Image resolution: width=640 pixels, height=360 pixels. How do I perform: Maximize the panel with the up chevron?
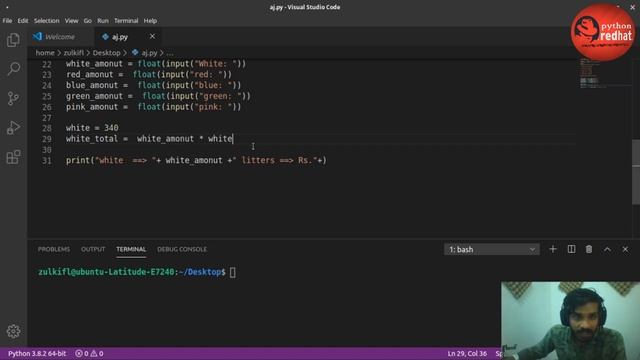(x=607, y=249)
